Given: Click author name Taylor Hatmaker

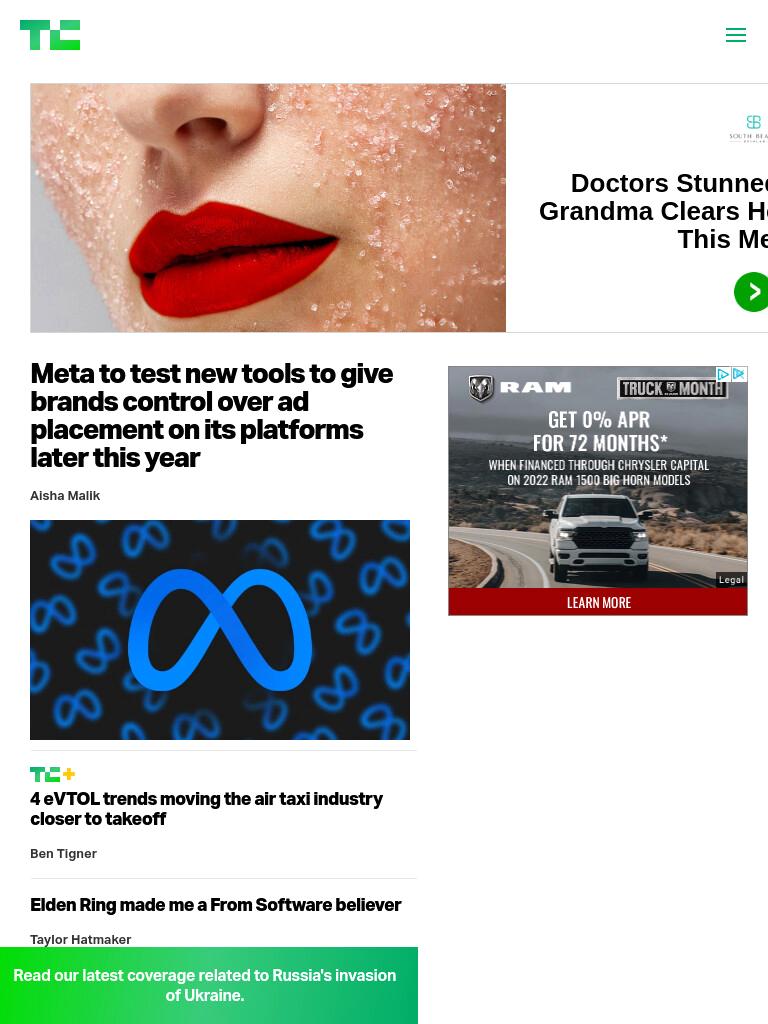Looking at the screenshot, I should coord(81,939).
